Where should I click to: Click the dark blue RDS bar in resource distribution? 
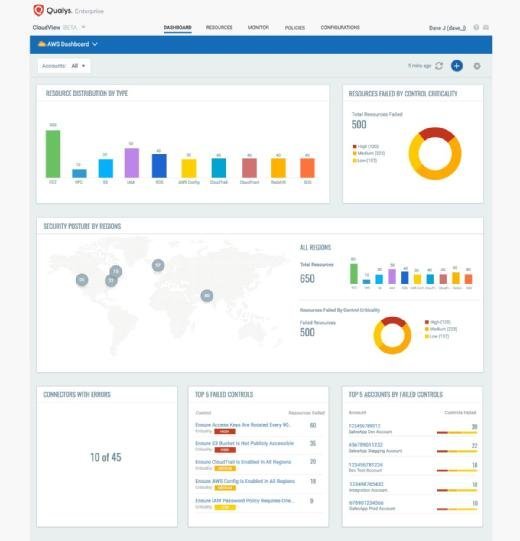[159, 166]
